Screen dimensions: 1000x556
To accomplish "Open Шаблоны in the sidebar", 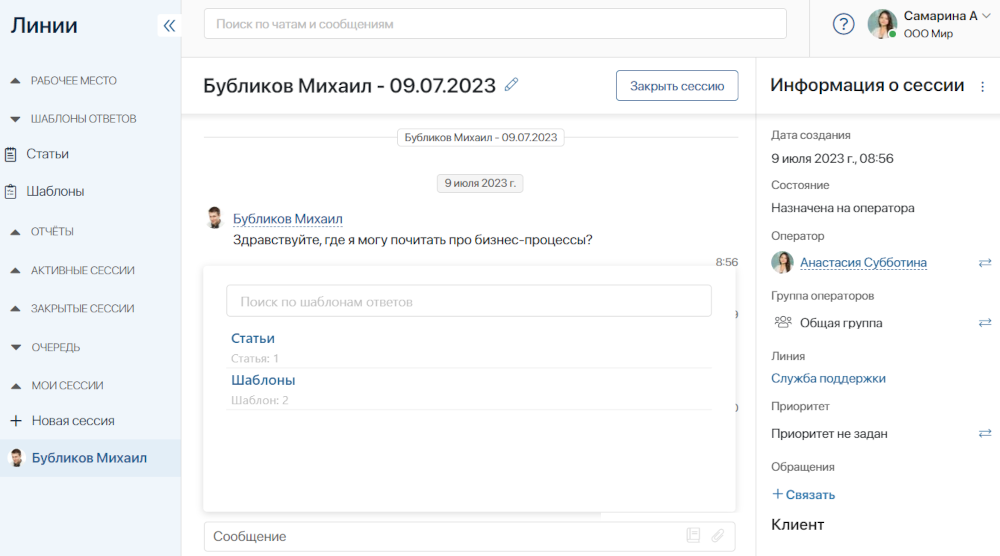I will coord(55,191).
